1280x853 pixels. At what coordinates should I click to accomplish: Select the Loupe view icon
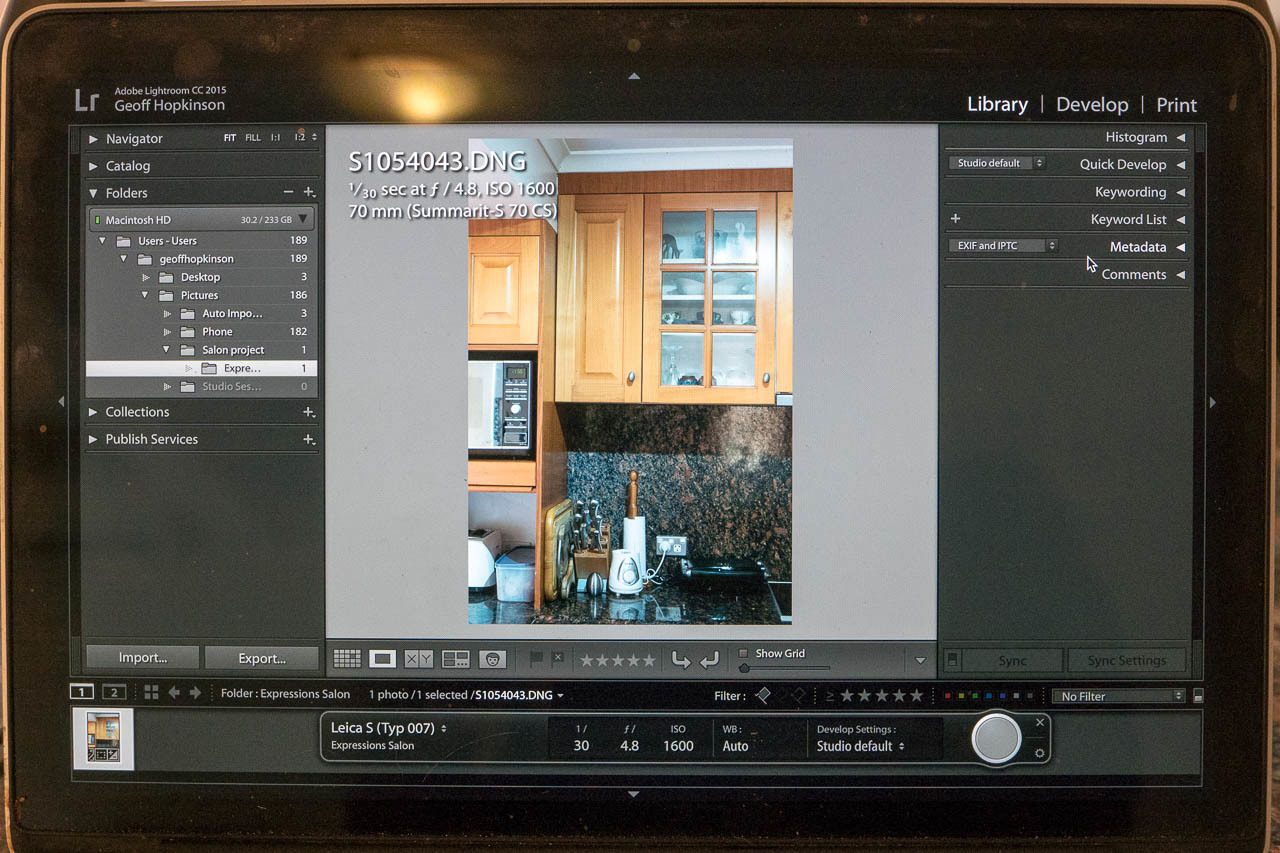pyautogui.click(x=382, y=659)
